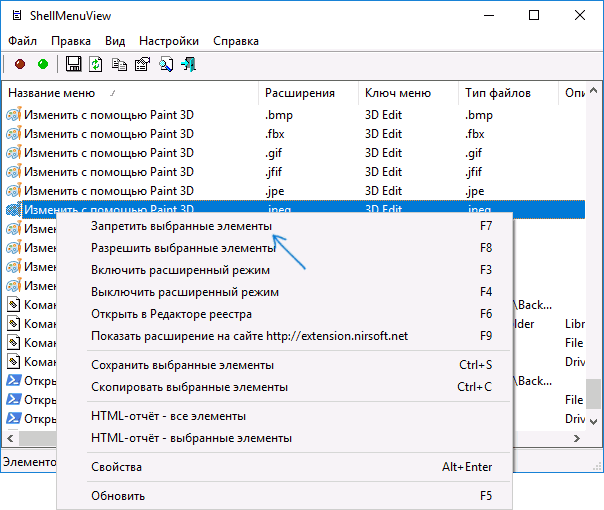The width and height of the screenshot is (604, 510).
Task: Click the Paint 3D icon in the .fbx row
Action: (13, 134)
